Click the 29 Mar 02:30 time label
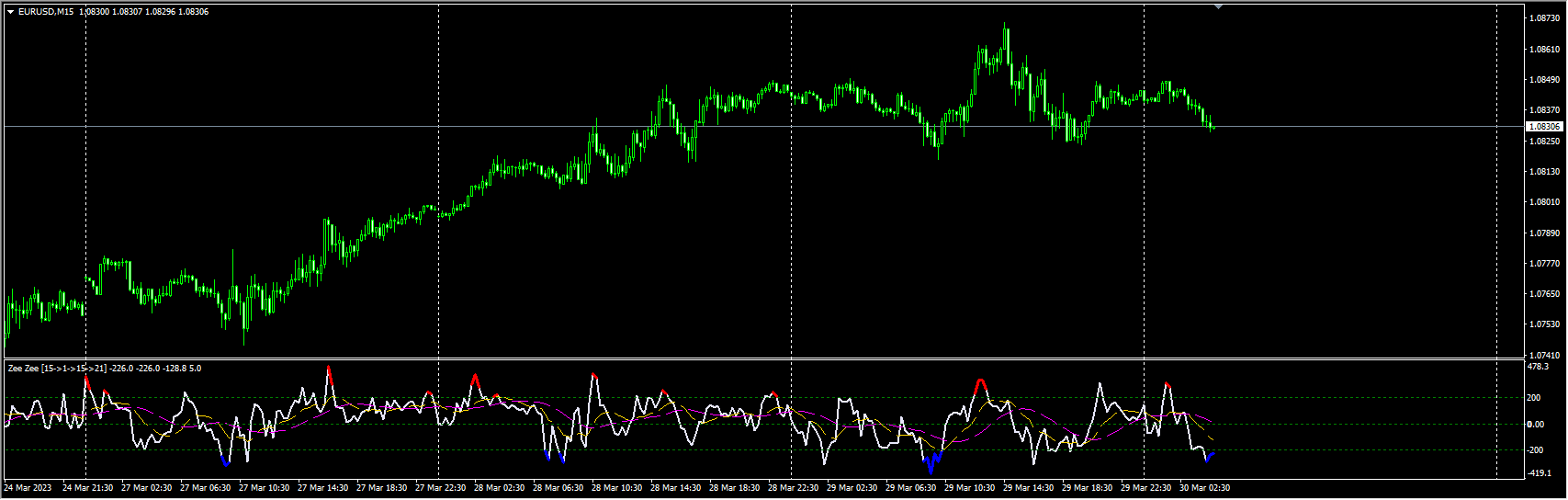This screenshot has width=1568, height=500. pyautogui.click(x=852, y=488)
